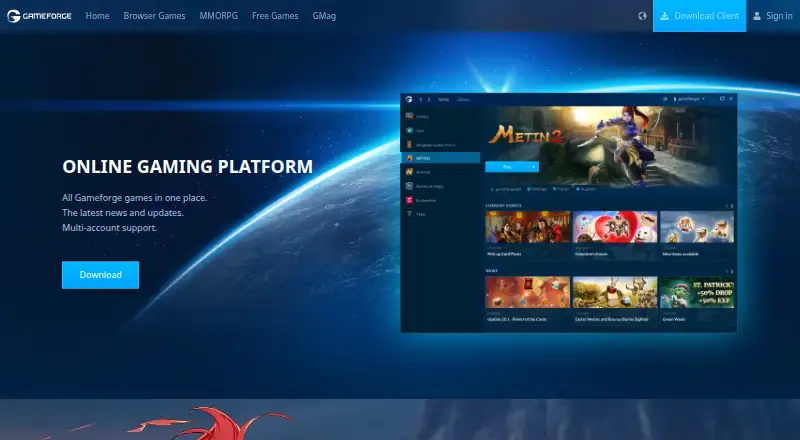Viewport: 800px width, 440px height.
Task: Open the Power of the Cards news thumbnail
Action: tap(528, 292)
